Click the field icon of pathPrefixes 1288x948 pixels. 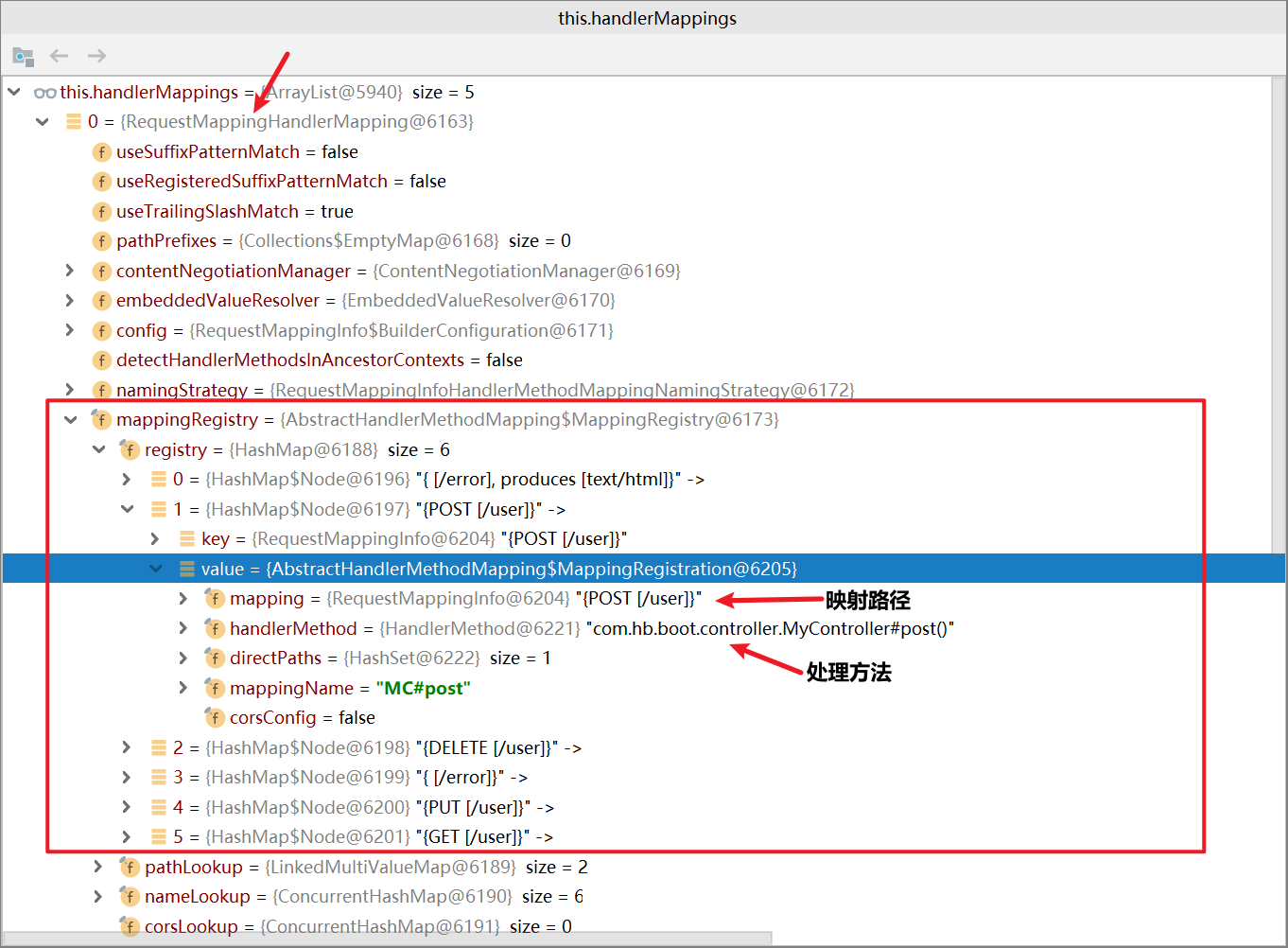pos(102,241)
